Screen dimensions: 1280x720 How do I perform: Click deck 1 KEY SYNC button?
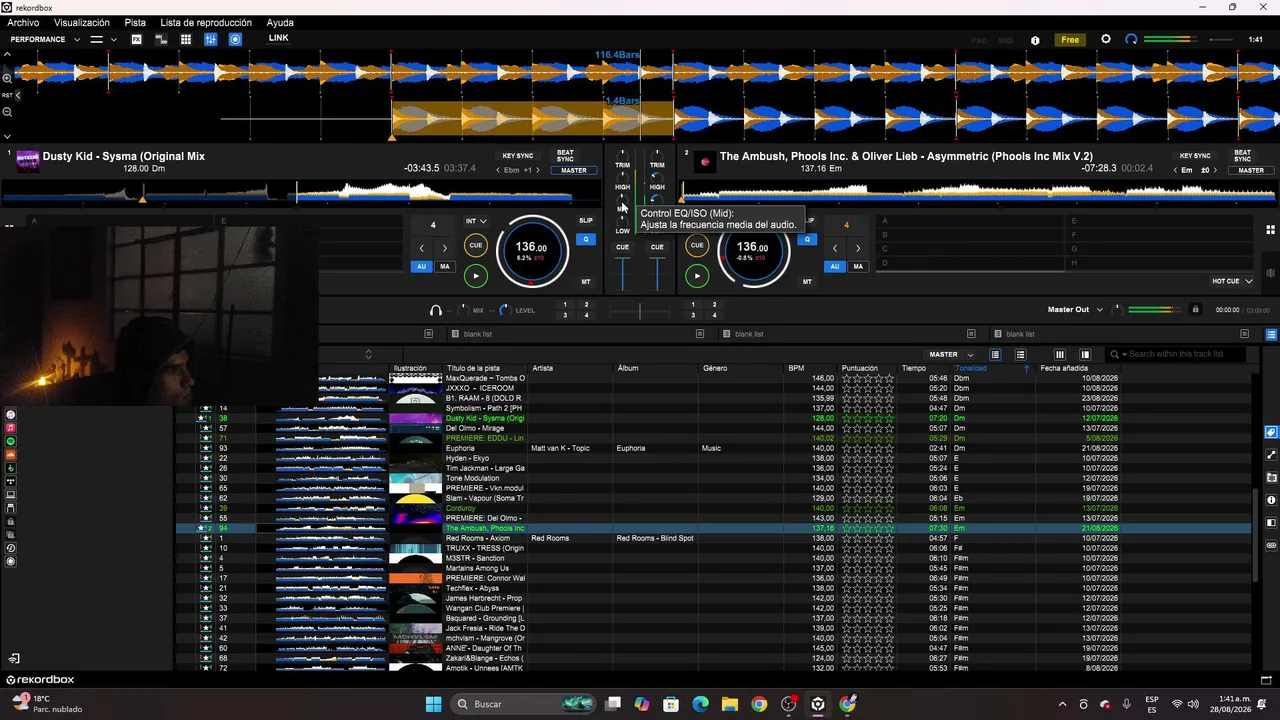point(518,156)
